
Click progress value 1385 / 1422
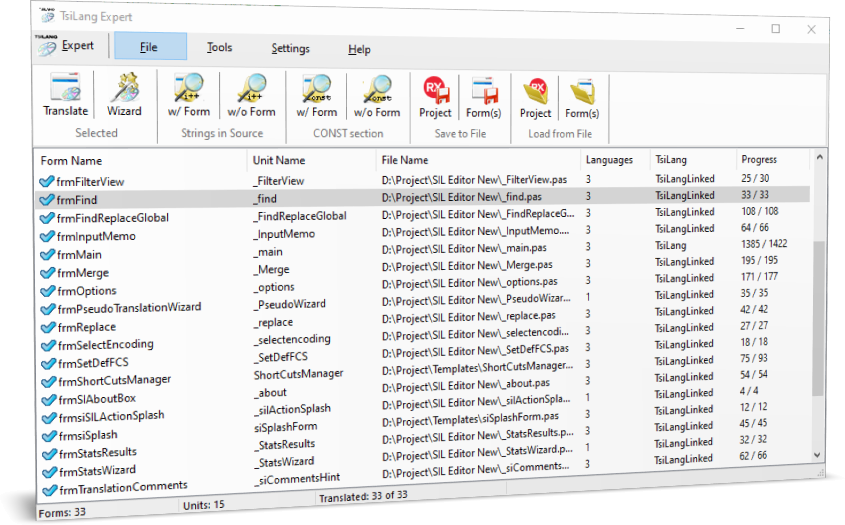pos(764,244)
